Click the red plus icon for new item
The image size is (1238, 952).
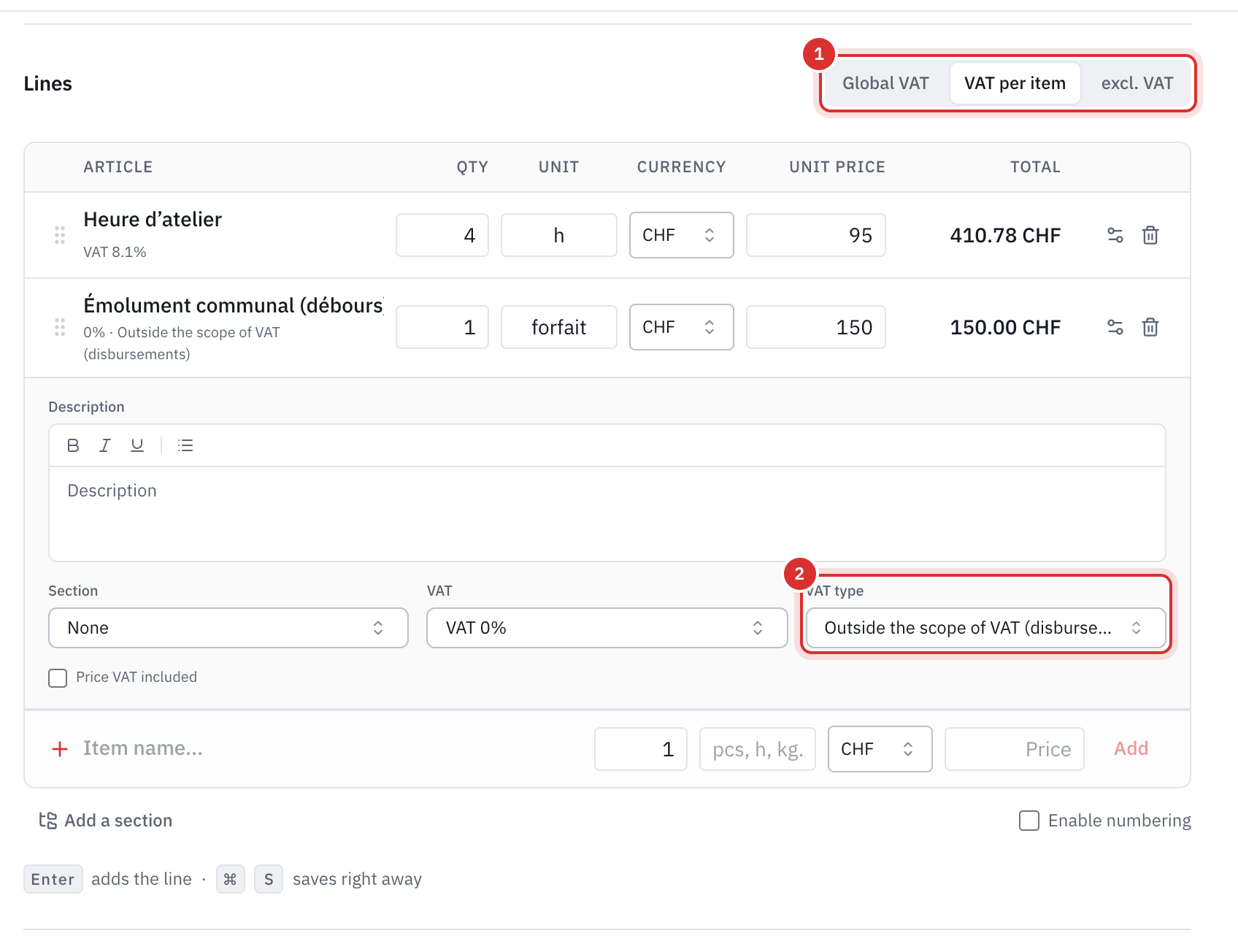click(60, 749)
